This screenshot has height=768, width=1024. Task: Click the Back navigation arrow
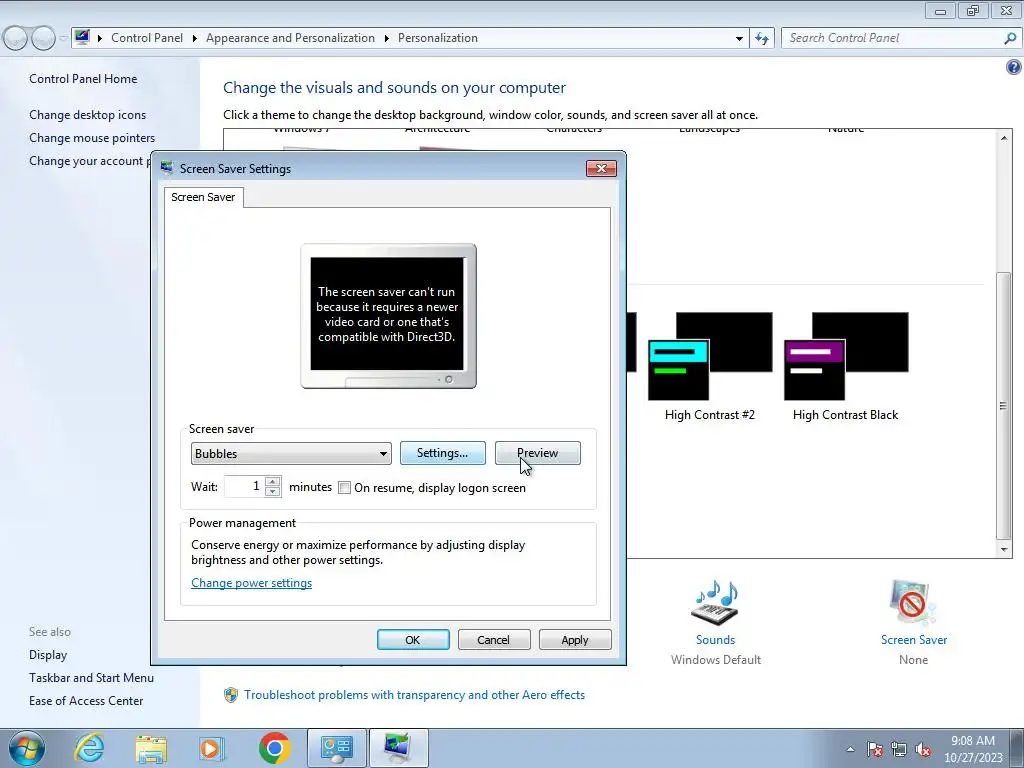[x=16, y=38]
